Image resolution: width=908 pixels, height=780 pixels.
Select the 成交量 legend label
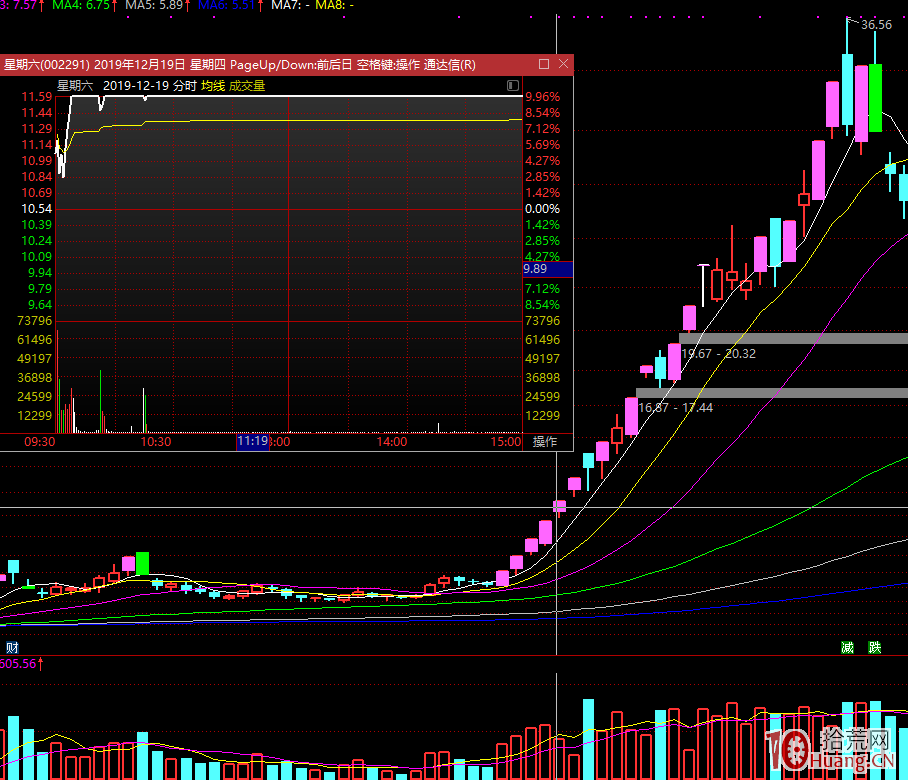click(x=247, y=86)
